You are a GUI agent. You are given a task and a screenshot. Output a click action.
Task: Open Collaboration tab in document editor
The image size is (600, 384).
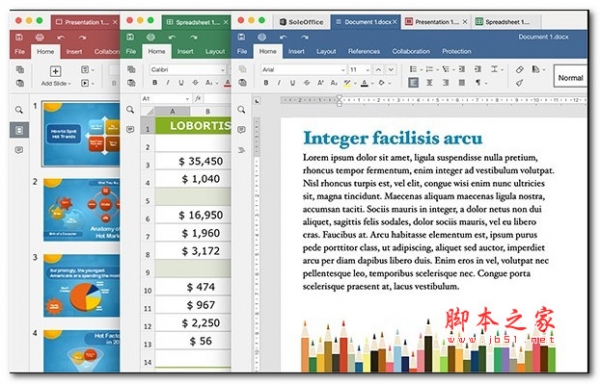point(411,51)
